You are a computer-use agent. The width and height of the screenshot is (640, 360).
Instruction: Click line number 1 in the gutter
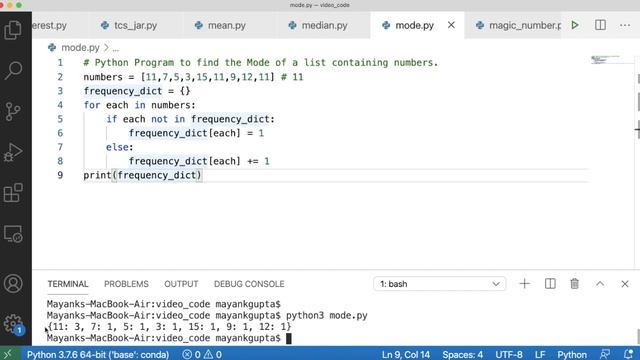point(60,63)
